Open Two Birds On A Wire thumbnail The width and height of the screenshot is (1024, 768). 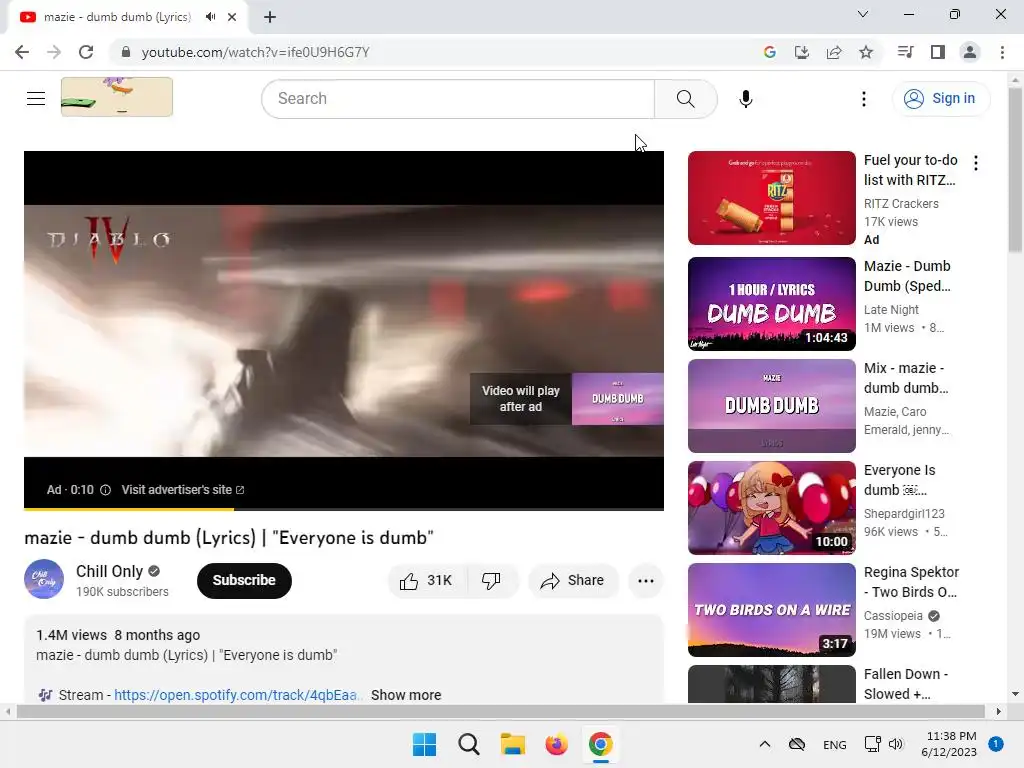coord(772,609)
